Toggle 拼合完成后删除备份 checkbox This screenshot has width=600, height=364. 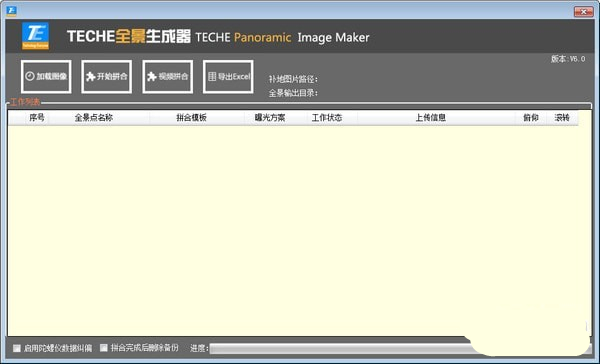[104, 348]
